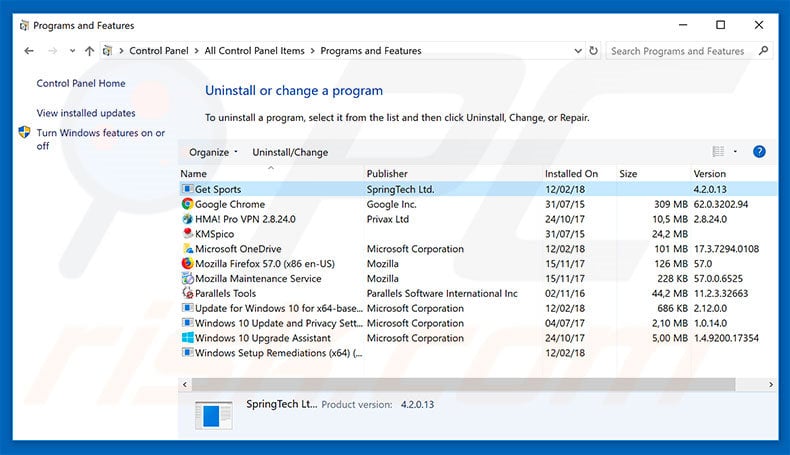Click the Update for Windows 10 icon
790x455 pixels.
click(x=187, y=308)
